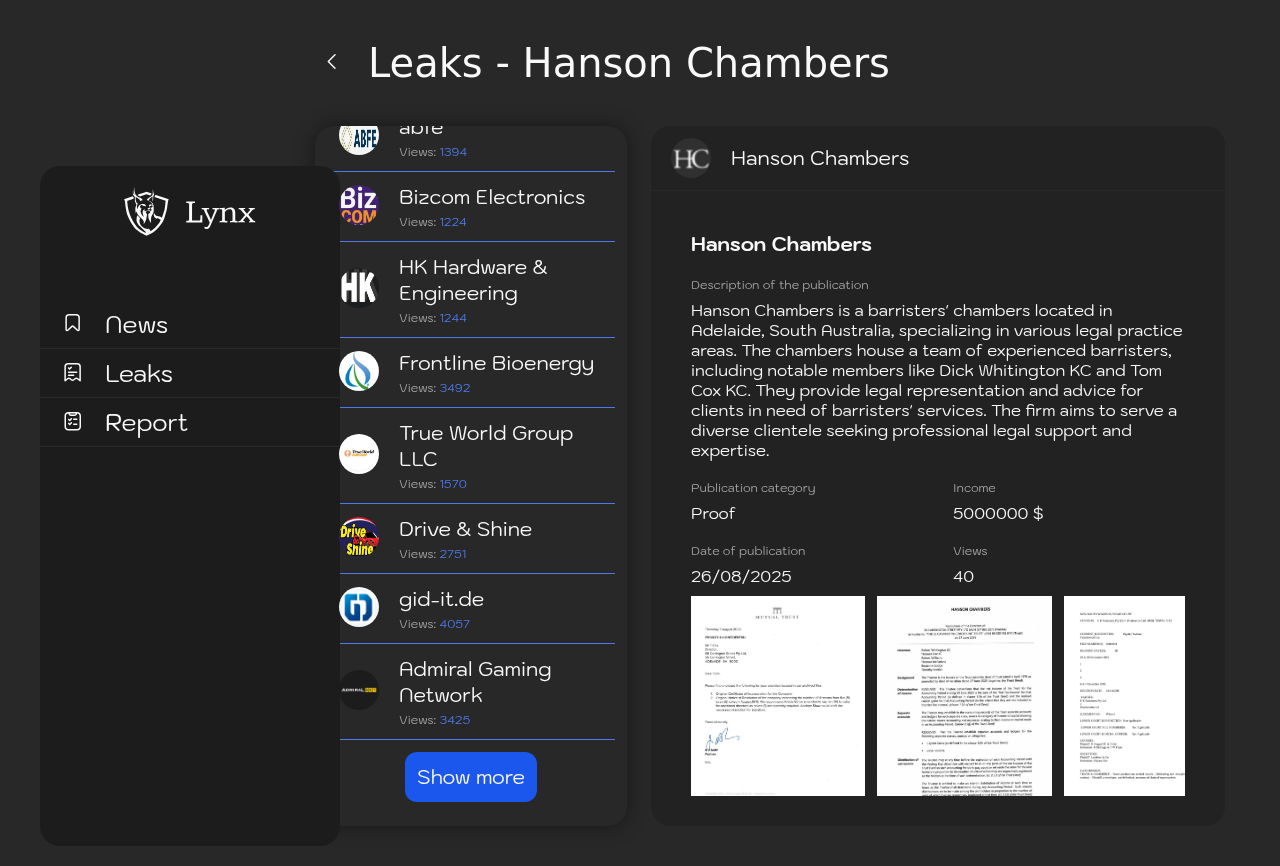Click the view count 2751
Viewport: 1280px width, 866px height.
coord(453,554)
